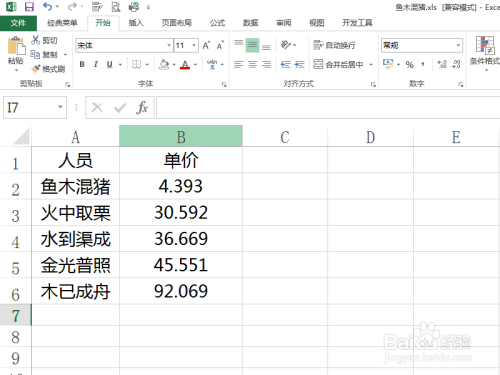This screenshot has width=500, height=375.
Task: Switch to the 页面布局 tab
Action: pos(177,23)
